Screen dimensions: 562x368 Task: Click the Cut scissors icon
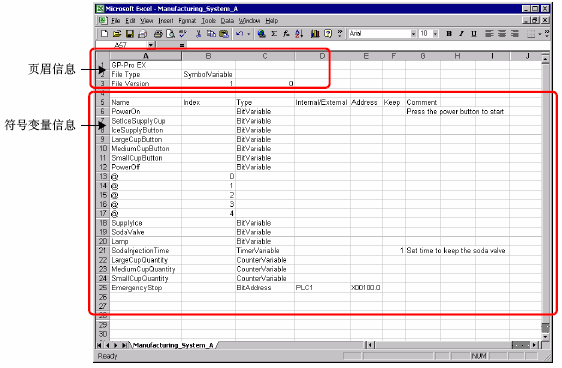click(198, 34)
